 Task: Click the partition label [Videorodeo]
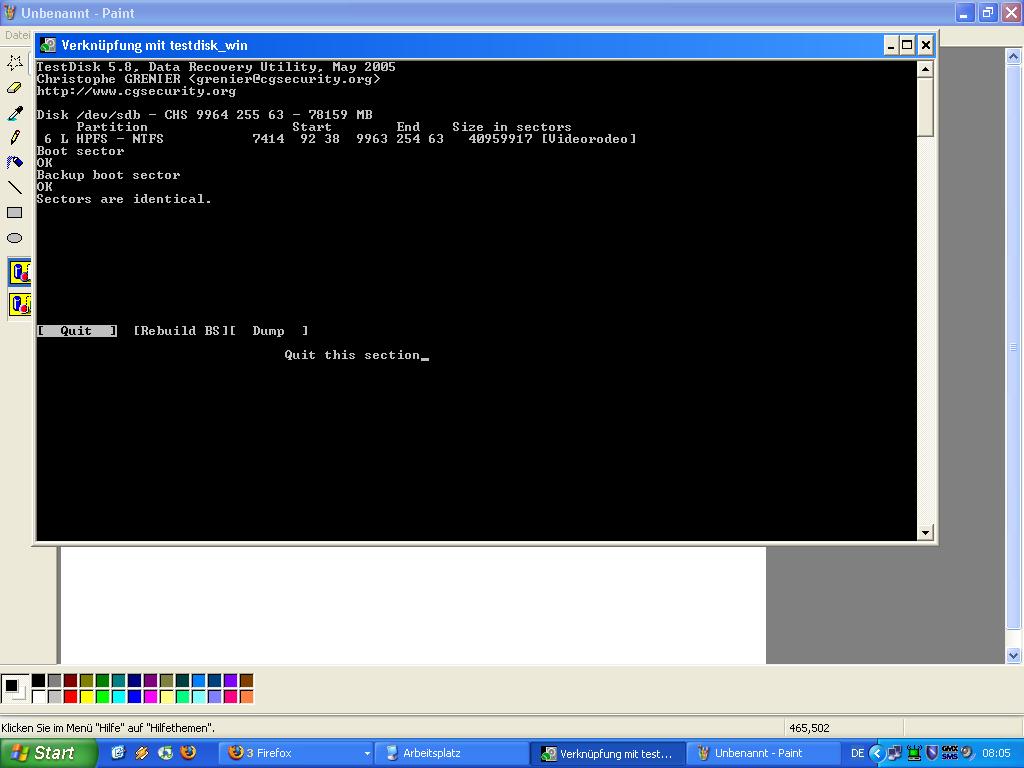588,139
